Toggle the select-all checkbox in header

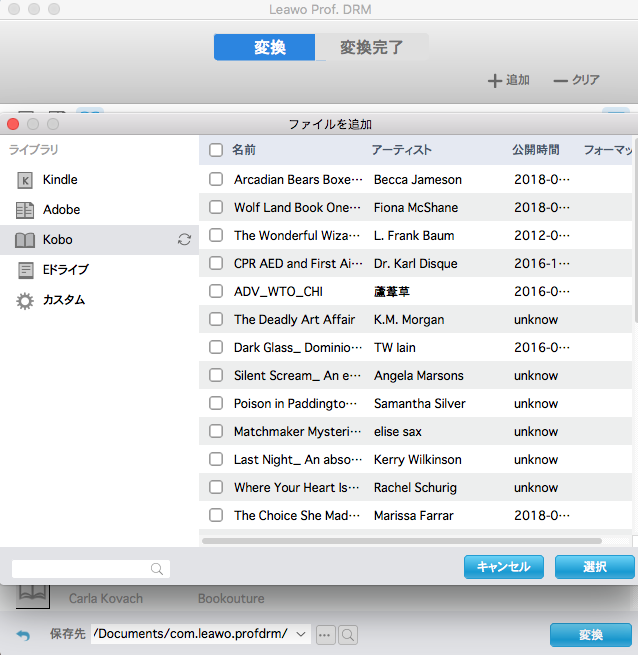click(216, 150)
